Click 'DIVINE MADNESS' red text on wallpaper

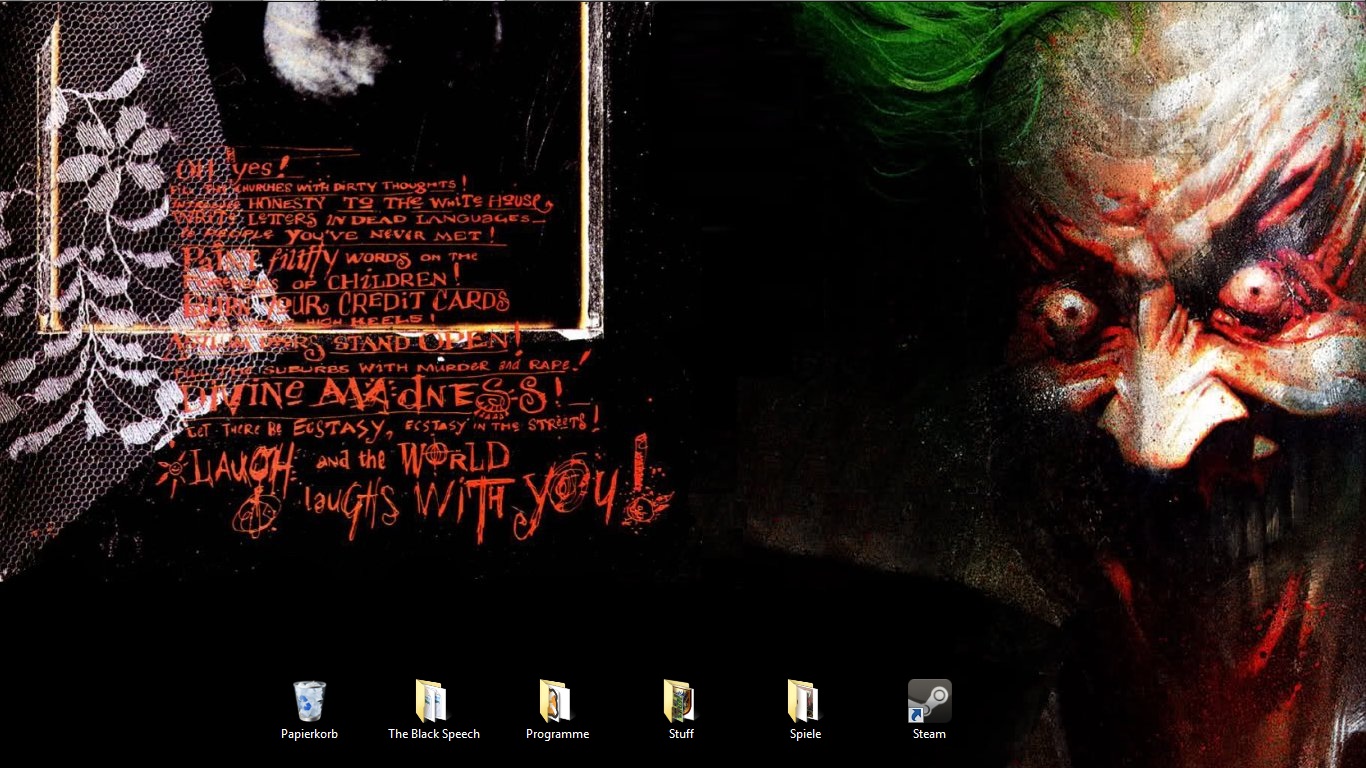[x=370, y=395]
